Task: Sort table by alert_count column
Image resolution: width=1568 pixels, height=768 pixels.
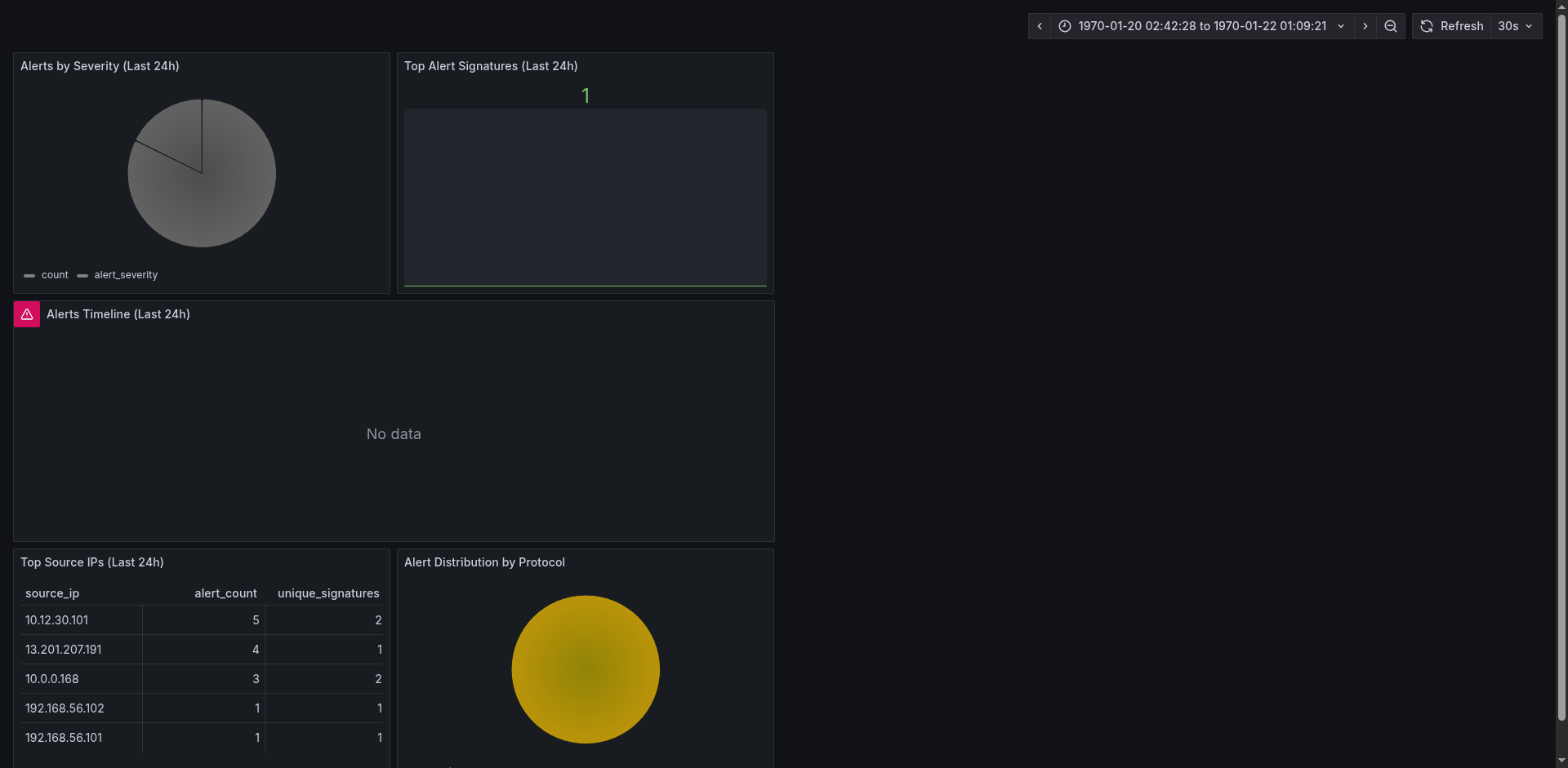Action: click(225, 593)
